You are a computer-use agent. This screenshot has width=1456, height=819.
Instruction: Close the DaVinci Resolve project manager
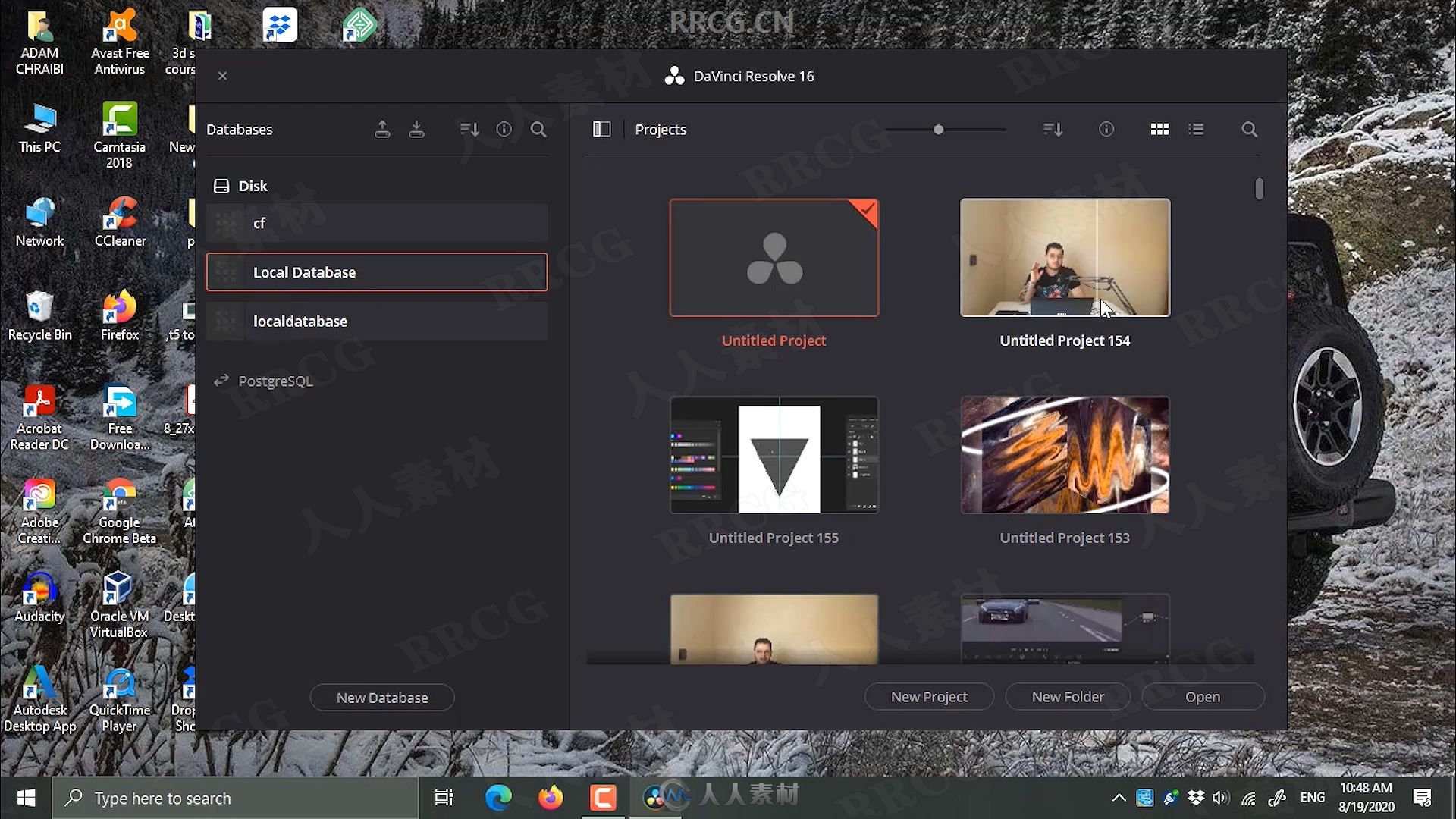[x=222, y=76]
